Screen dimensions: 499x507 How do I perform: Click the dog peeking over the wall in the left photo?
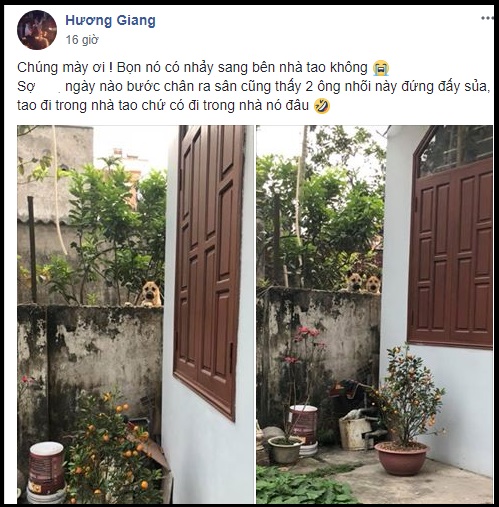tap(151, 294)
